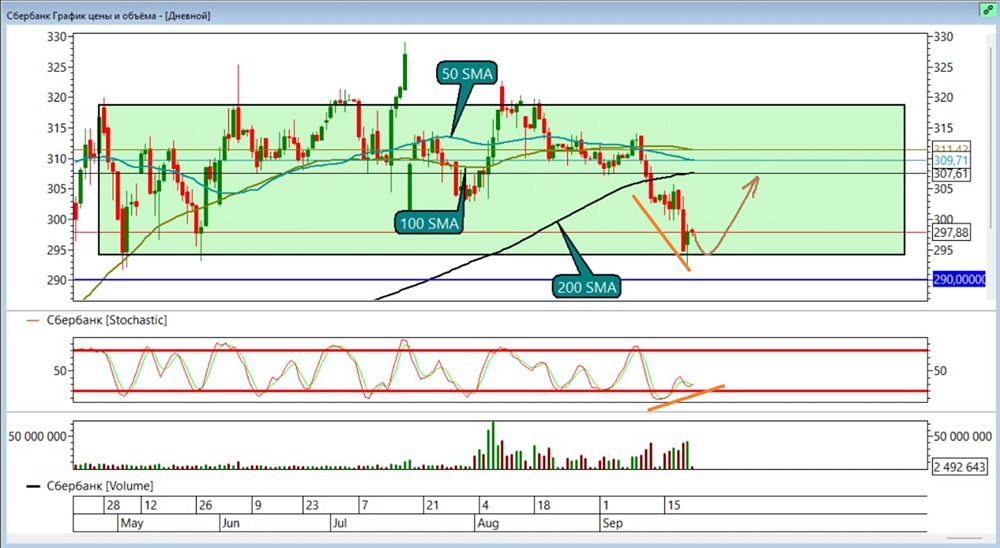Viewport: 1000px width, 548px height.
Task: Click the 309,71 price tag
Action: (x=951, y=160)
